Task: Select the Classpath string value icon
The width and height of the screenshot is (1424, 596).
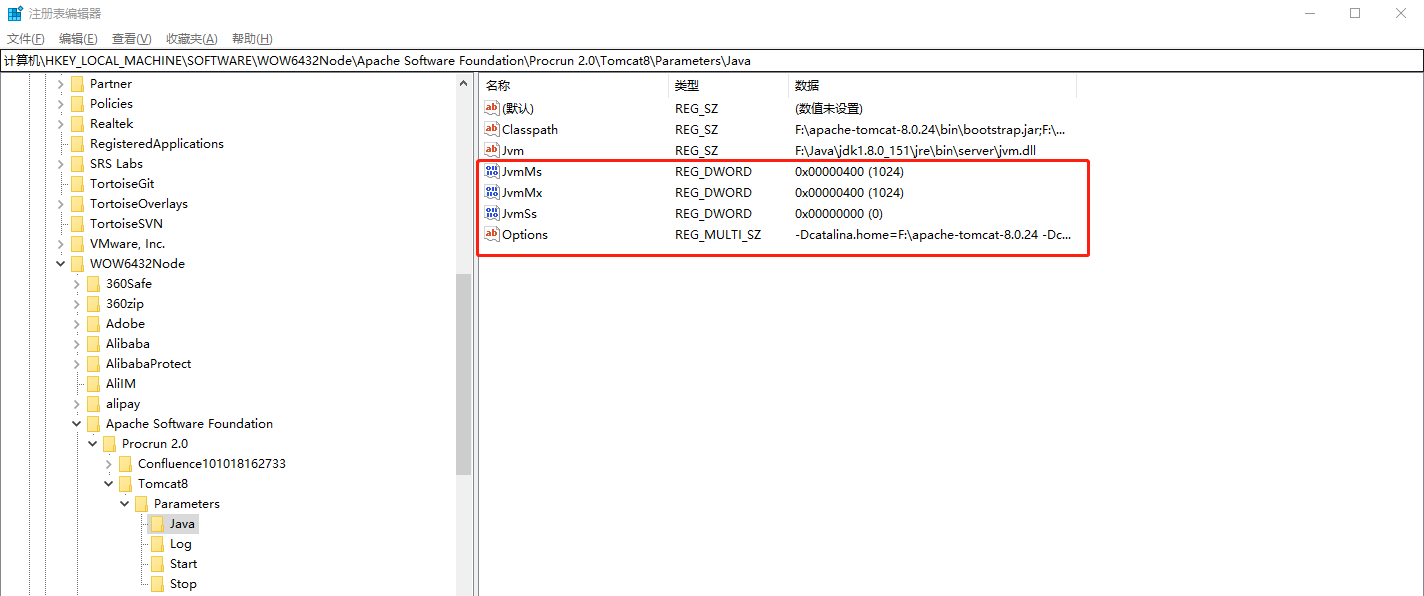Action: tap(492, 129)
